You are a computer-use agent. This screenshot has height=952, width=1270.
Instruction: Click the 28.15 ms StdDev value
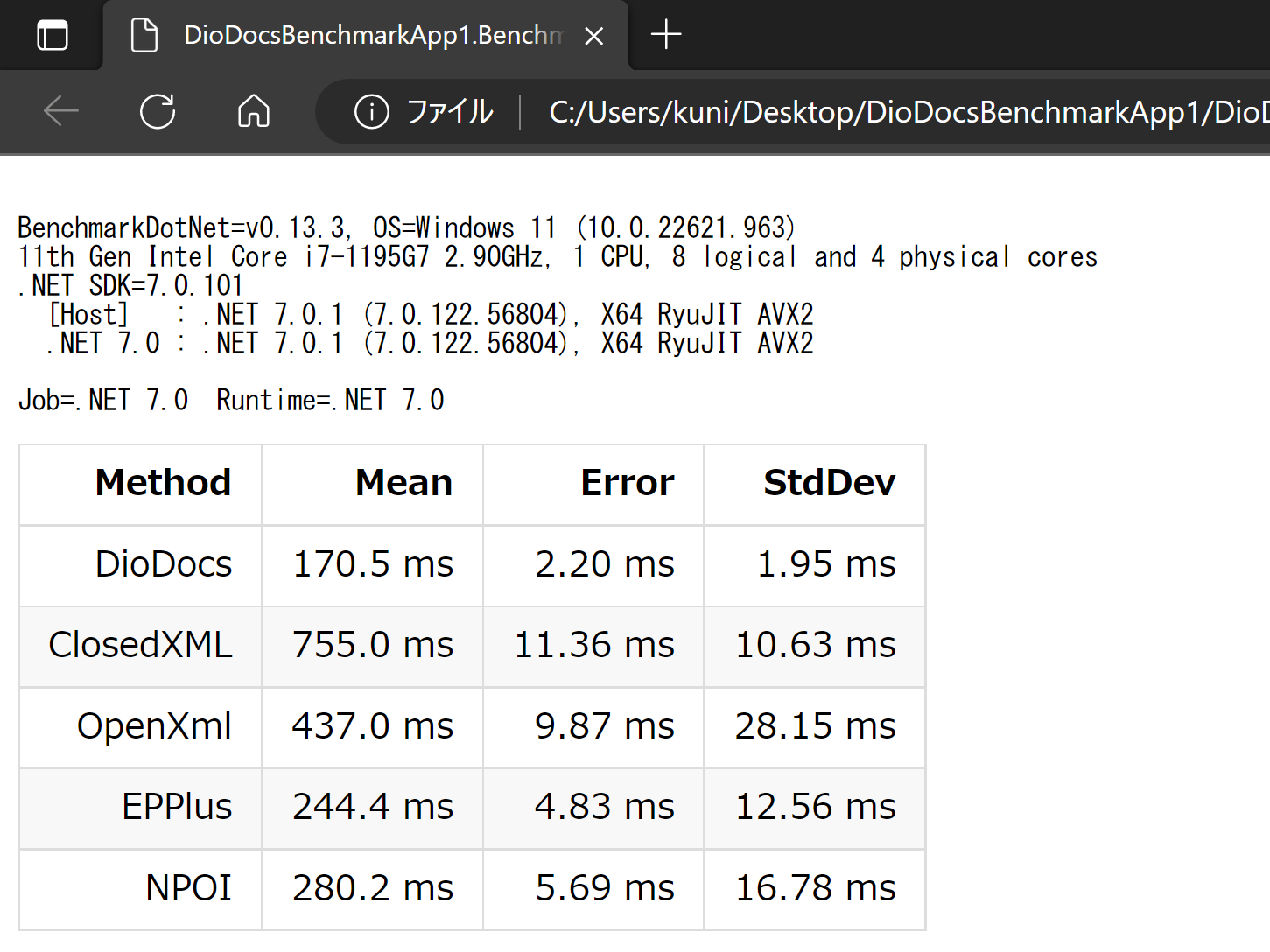pos(816,726)
